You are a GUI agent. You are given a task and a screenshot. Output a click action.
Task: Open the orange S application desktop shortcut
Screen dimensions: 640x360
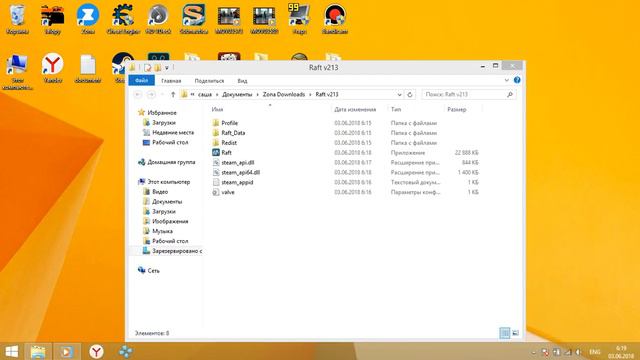coord(193,19)
